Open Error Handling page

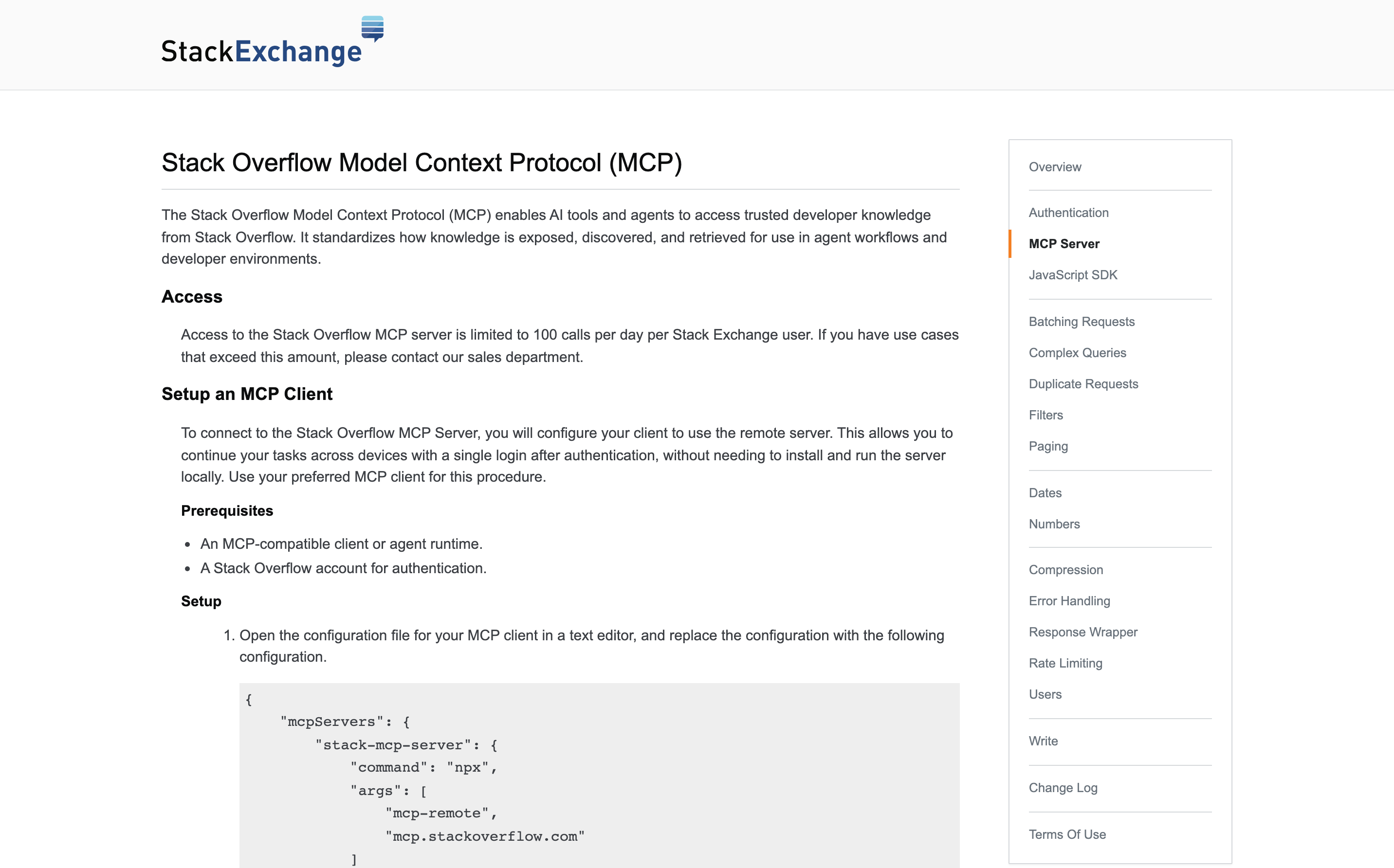pos(1069,601)
